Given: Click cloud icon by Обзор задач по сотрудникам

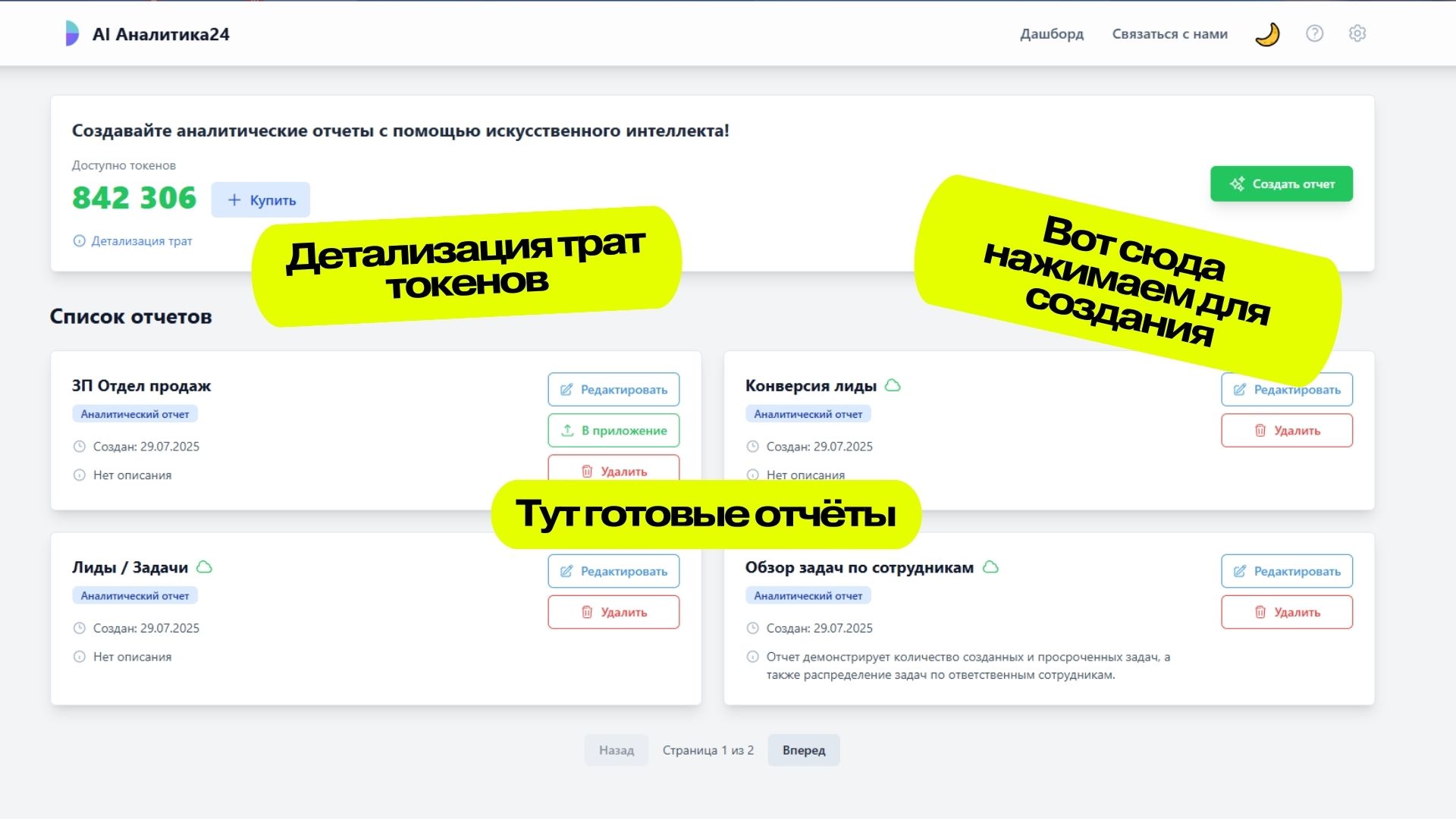Looking at the screenshot, I should tap(990, 567).
